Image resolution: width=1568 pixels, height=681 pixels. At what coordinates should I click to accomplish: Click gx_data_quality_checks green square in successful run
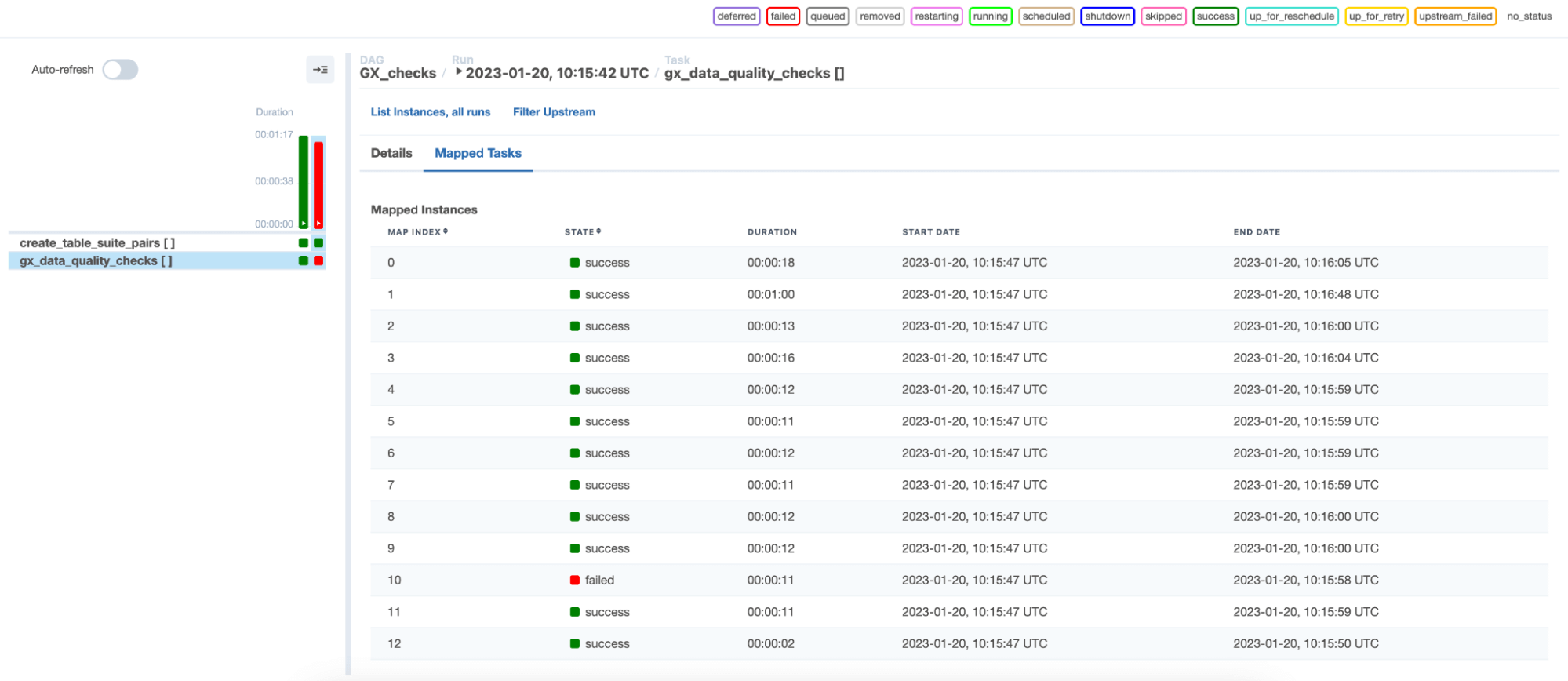[304, 260]
